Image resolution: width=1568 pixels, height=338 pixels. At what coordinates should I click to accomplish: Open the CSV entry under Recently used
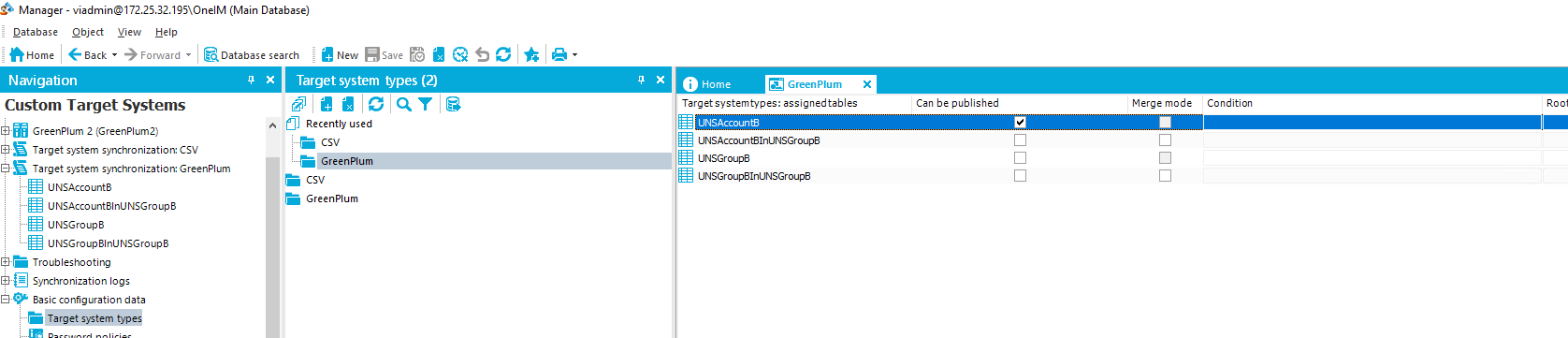330,142
